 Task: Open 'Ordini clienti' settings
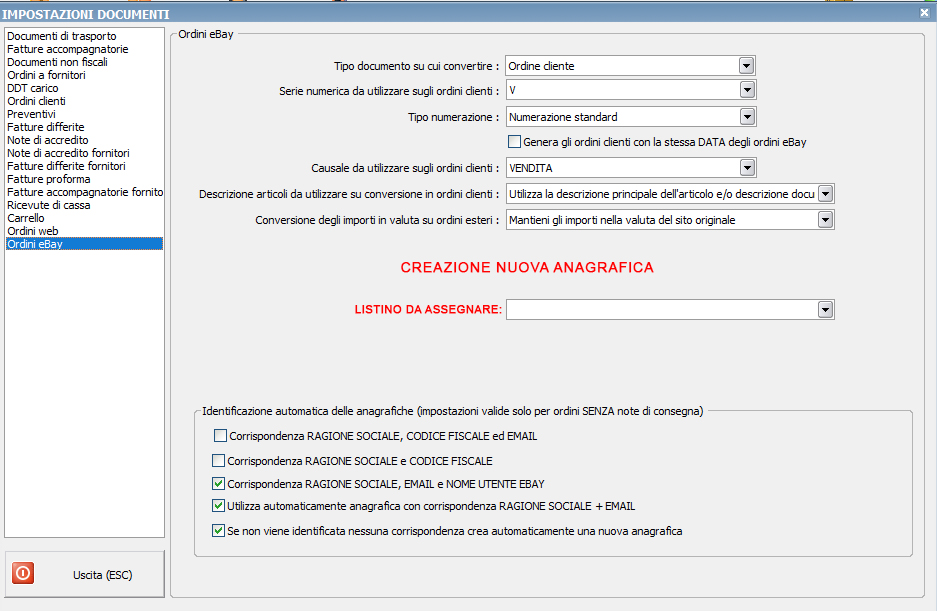tap(84, 101)
